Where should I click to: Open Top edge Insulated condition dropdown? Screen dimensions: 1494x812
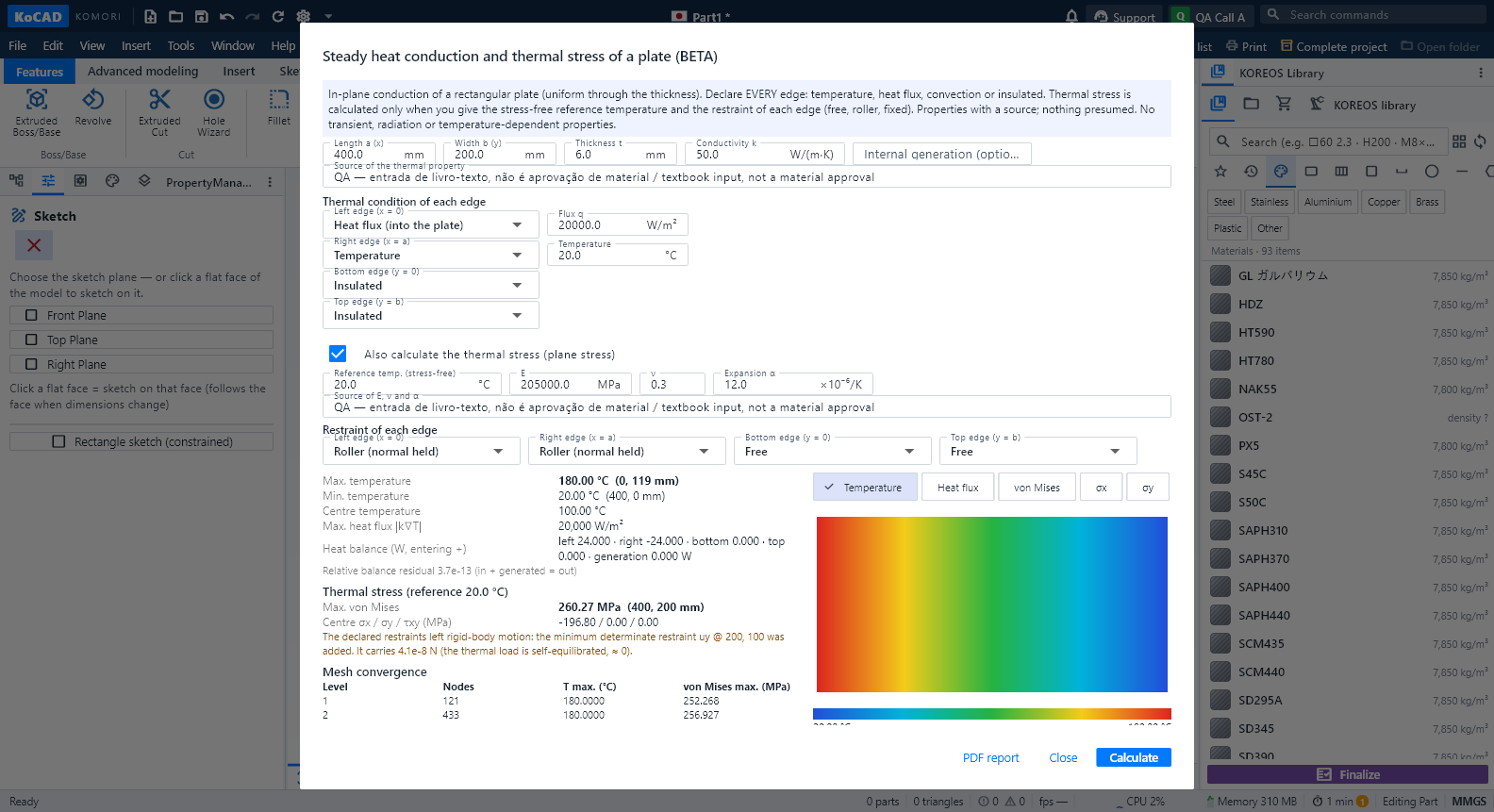(431, 315)
